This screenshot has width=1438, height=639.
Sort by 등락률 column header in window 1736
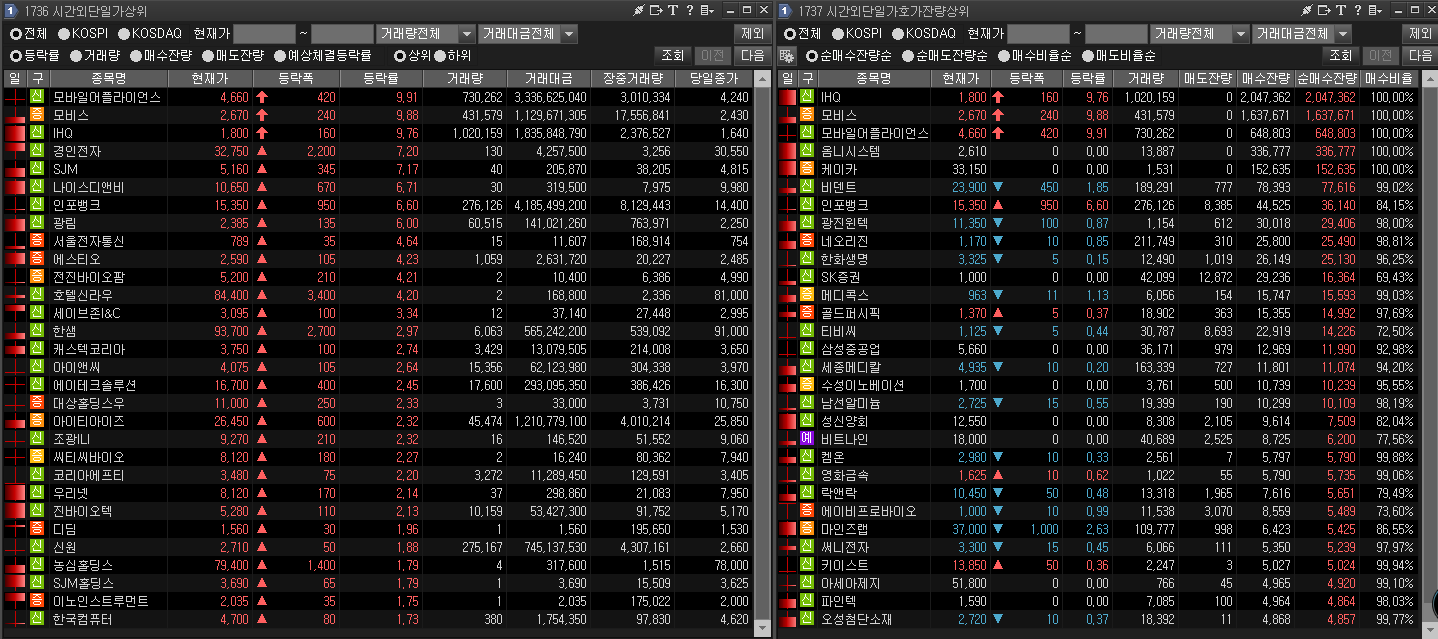coord(381,78)
